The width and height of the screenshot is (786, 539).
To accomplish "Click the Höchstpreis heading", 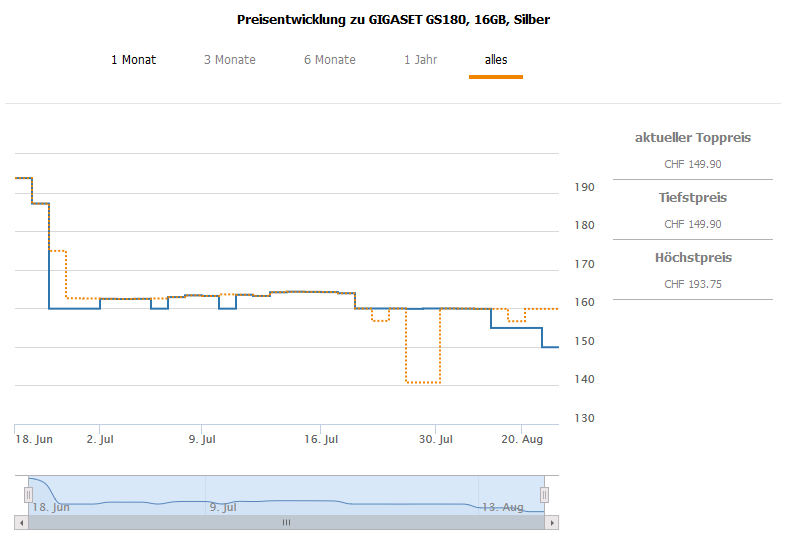I will point(693,258).
